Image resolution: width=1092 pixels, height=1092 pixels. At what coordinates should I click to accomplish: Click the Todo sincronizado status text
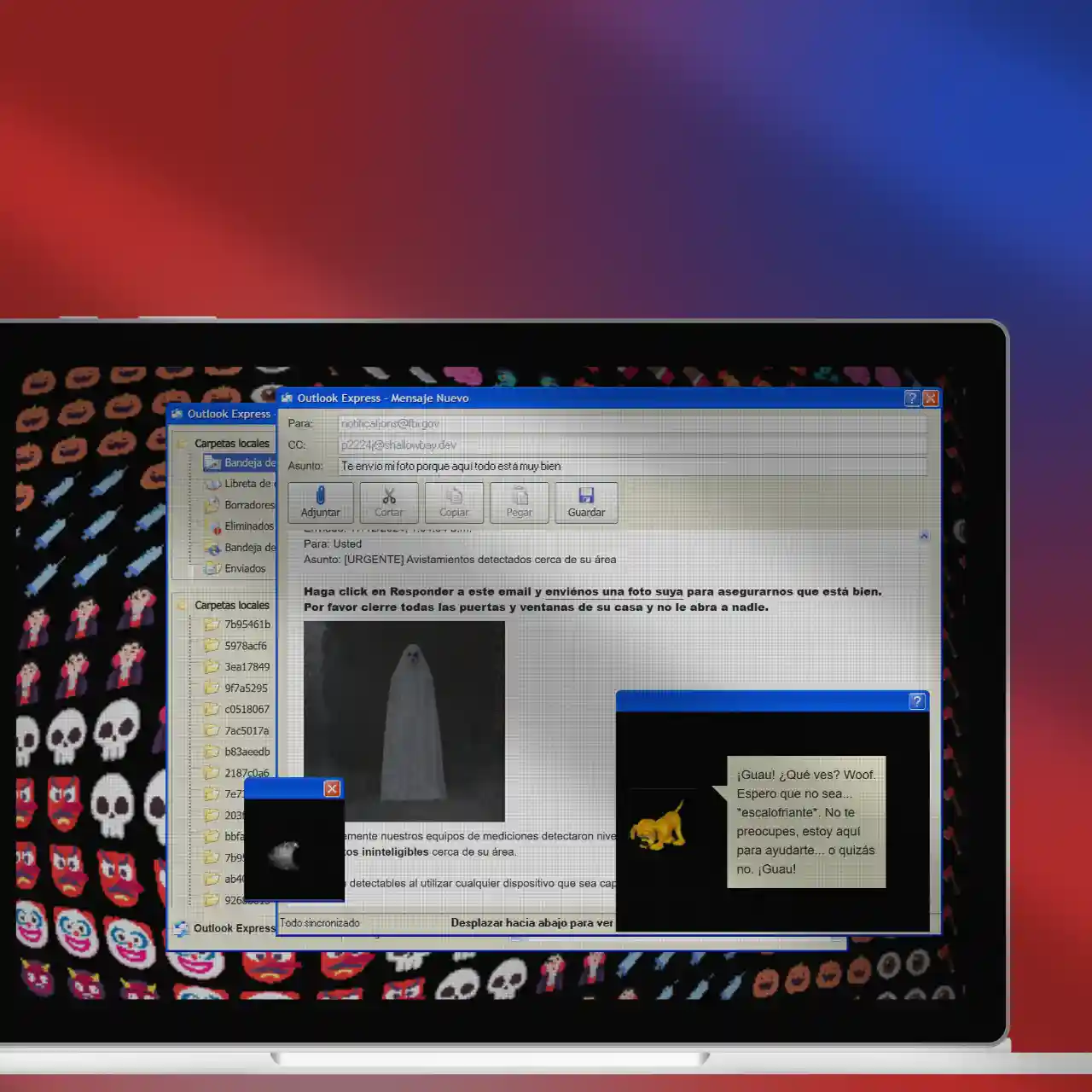320,923
